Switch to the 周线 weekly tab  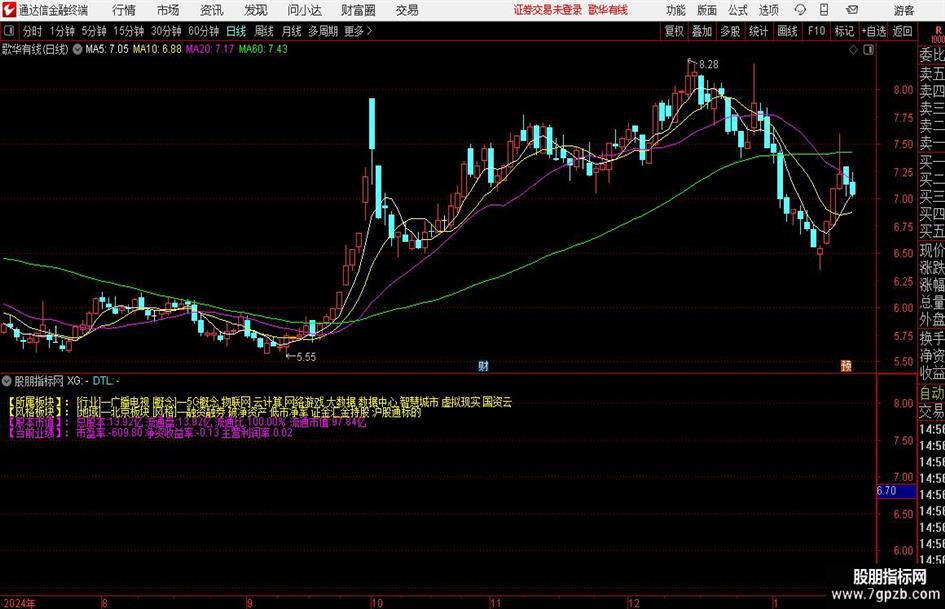[263, 31]
